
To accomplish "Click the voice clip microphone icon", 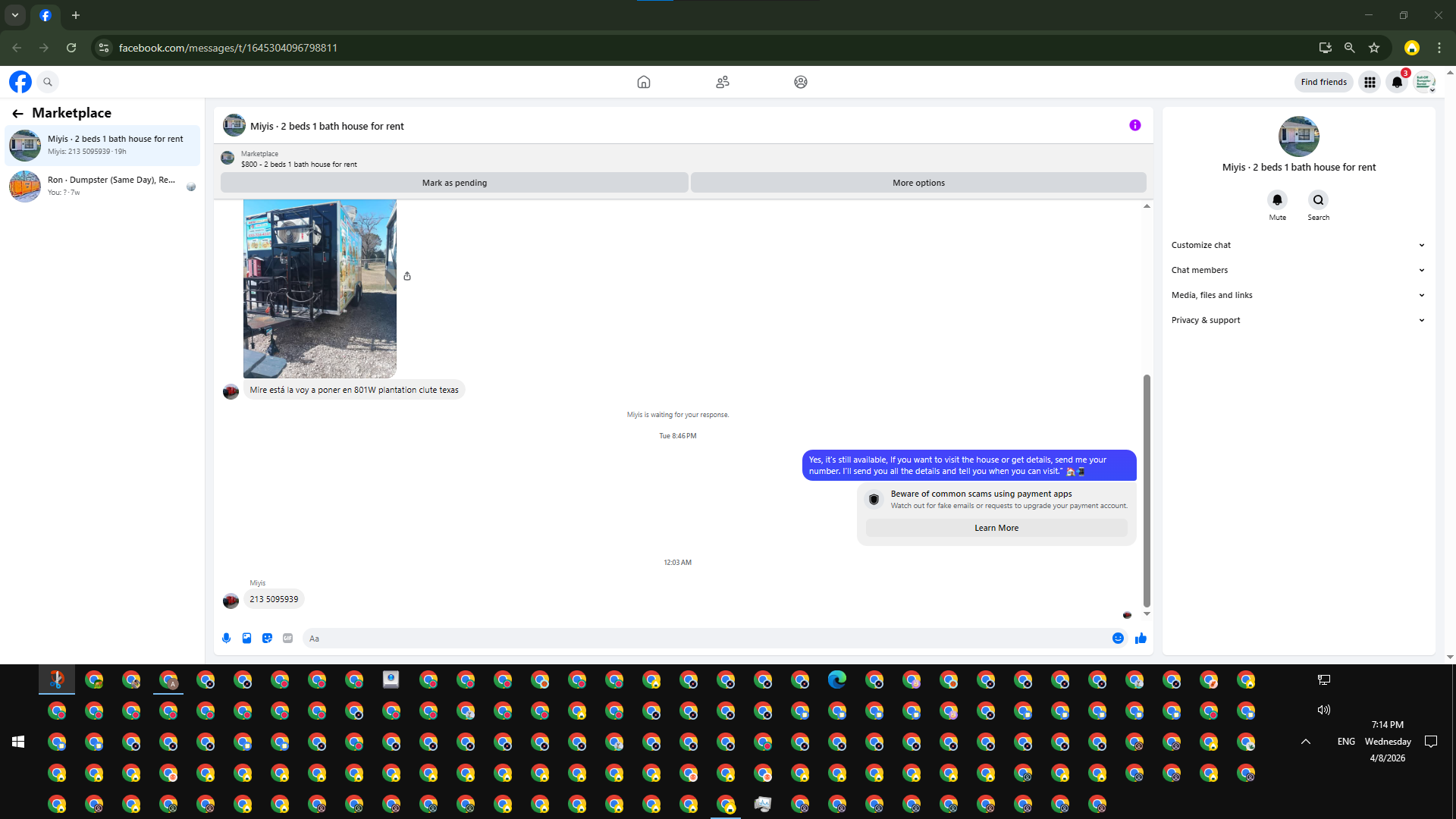I will (226, 639).
